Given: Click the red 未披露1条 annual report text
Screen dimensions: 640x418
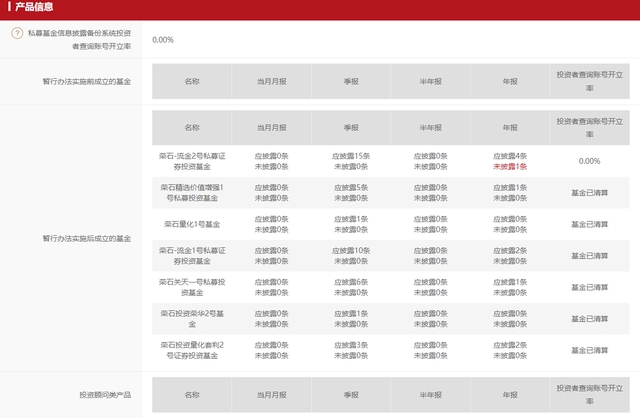Looking at the screenshot, I should [x=510, y=166].
